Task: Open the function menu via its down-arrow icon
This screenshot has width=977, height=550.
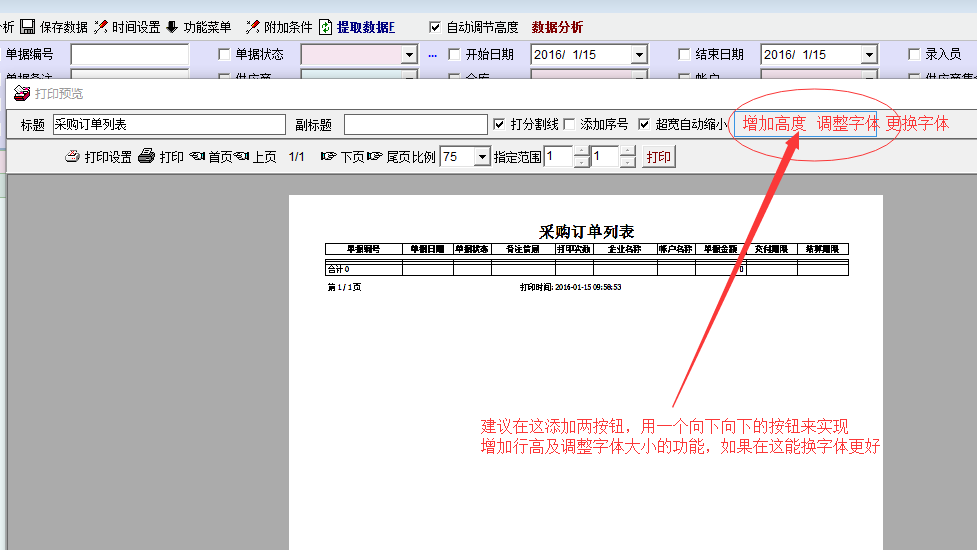Action: (x=172, y=27)
